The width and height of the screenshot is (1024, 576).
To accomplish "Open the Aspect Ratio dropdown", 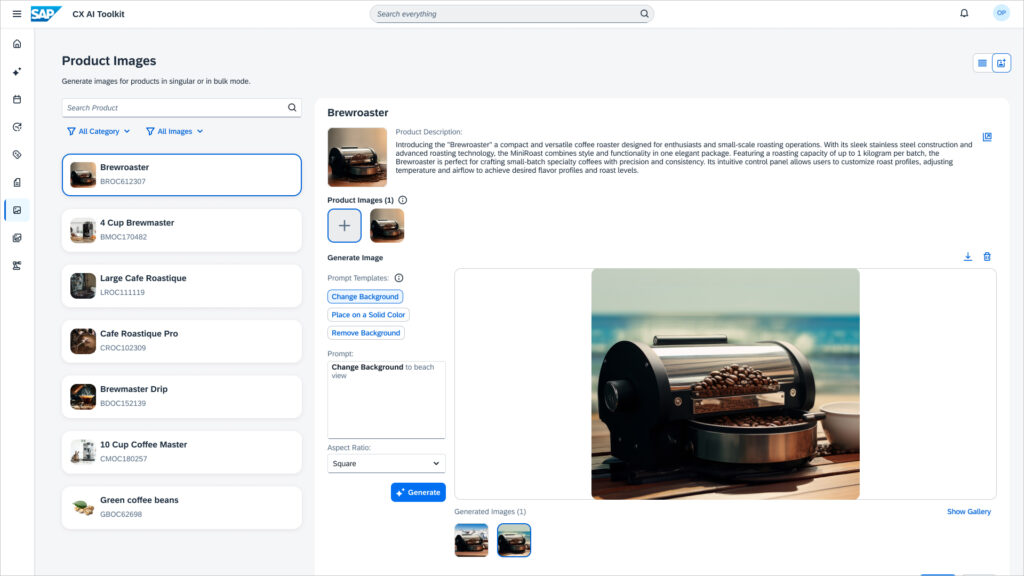I will pyautogui.click(x=386, y=464).
